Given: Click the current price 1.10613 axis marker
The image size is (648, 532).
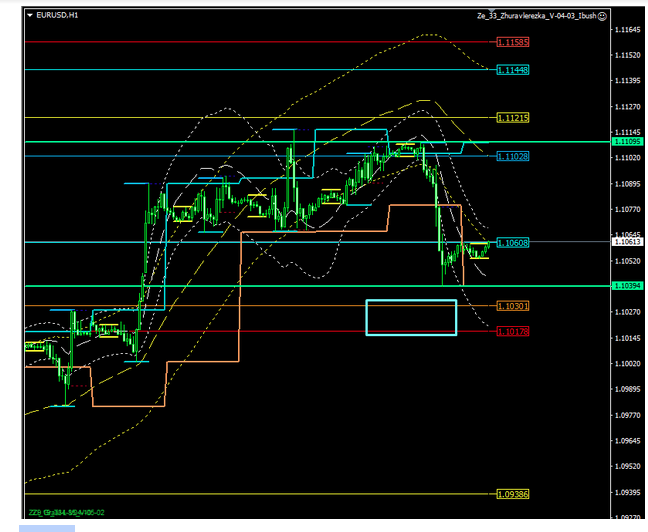Looking at the screenshot, I should pyautogui.click(x=629, y=242).
